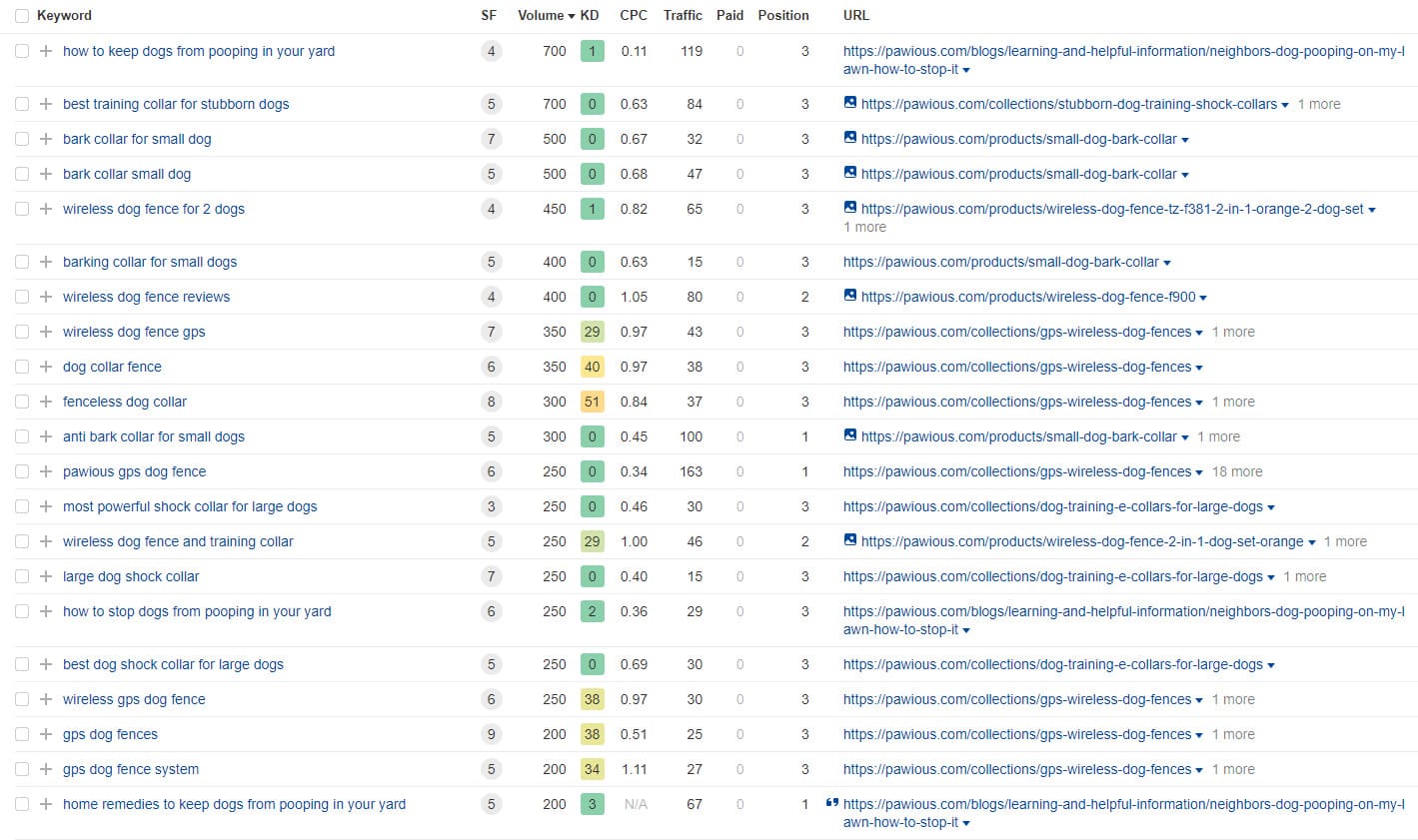1418x840 pixels.
Task: Click KD badge 34 for 'gps dog fence system'
Action: (592, 769)
